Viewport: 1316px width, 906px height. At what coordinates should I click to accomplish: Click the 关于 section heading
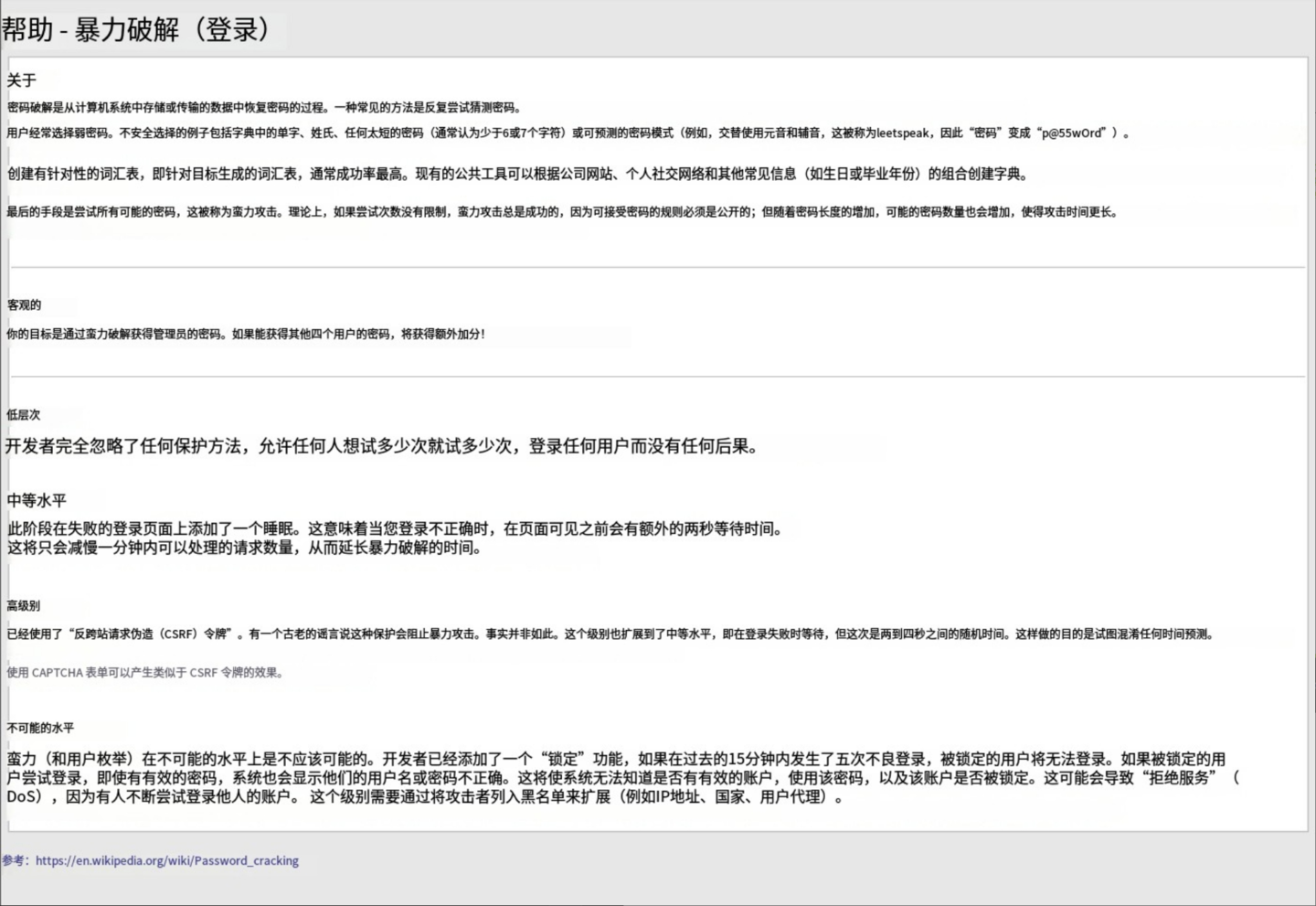(x=21, y=80)
